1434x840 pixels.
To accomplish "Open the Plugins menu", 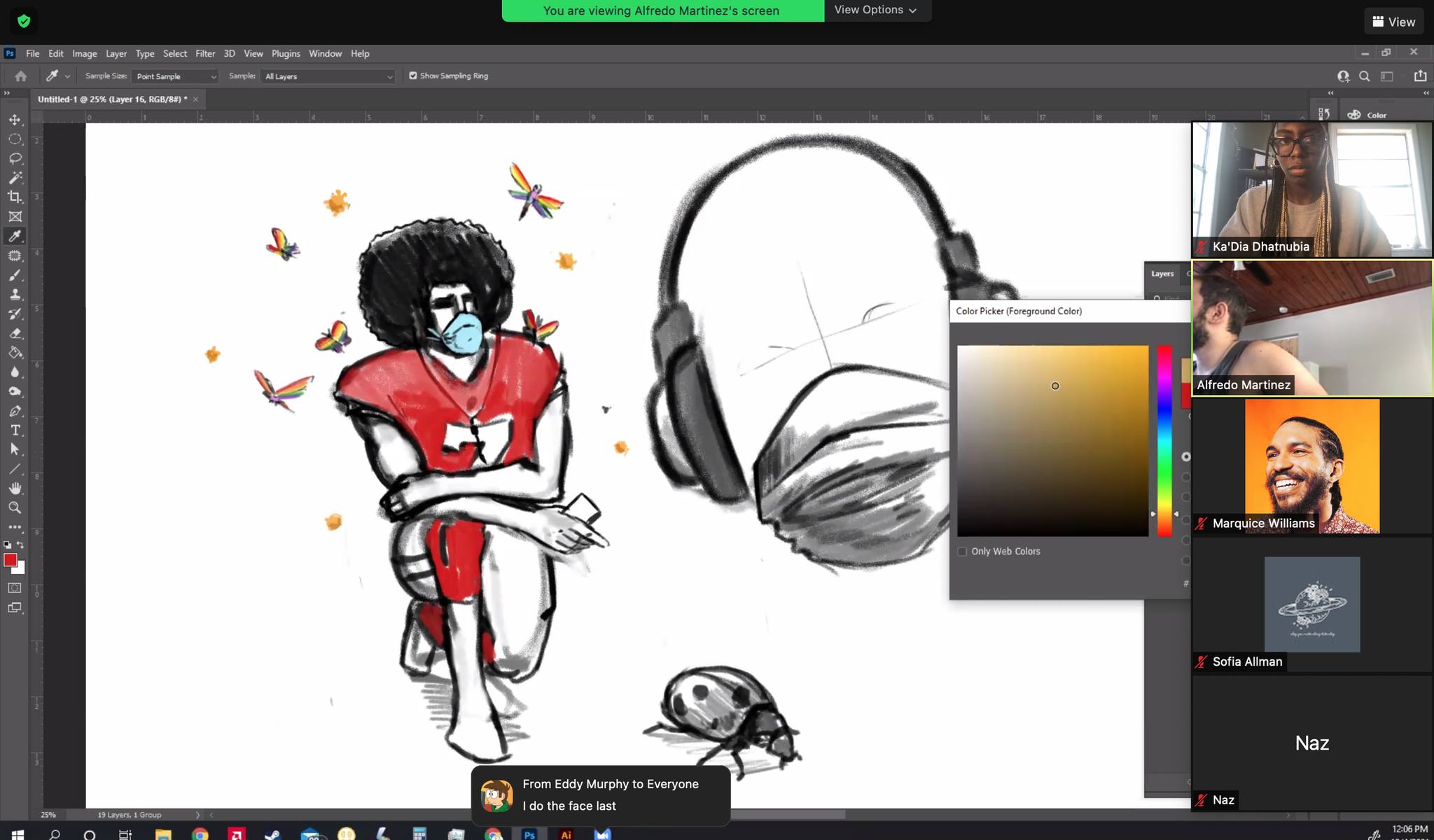I will (x=286, y=53).
